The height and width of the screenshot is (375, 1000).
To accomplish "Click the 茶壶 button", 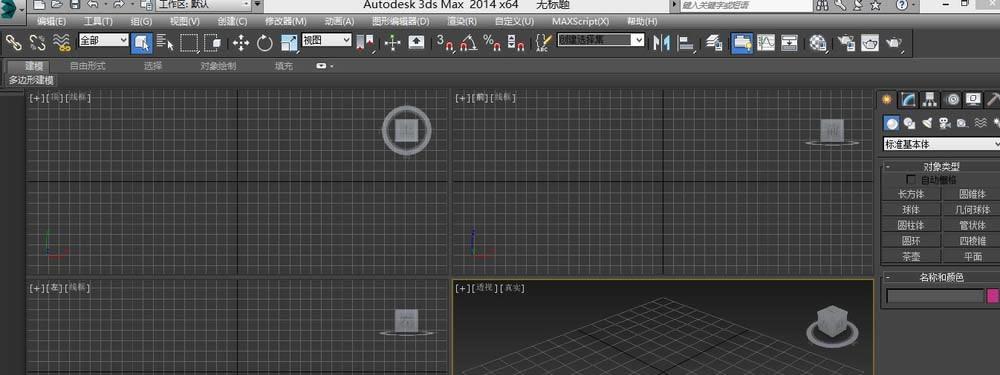I will [911, 256].
